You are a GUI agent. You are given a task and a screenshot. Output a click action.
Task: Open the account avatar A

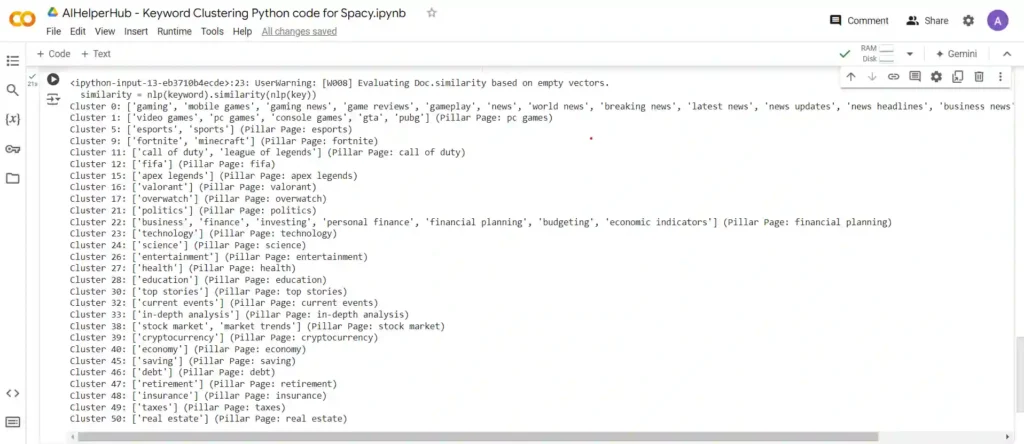[x=998, y=20]
